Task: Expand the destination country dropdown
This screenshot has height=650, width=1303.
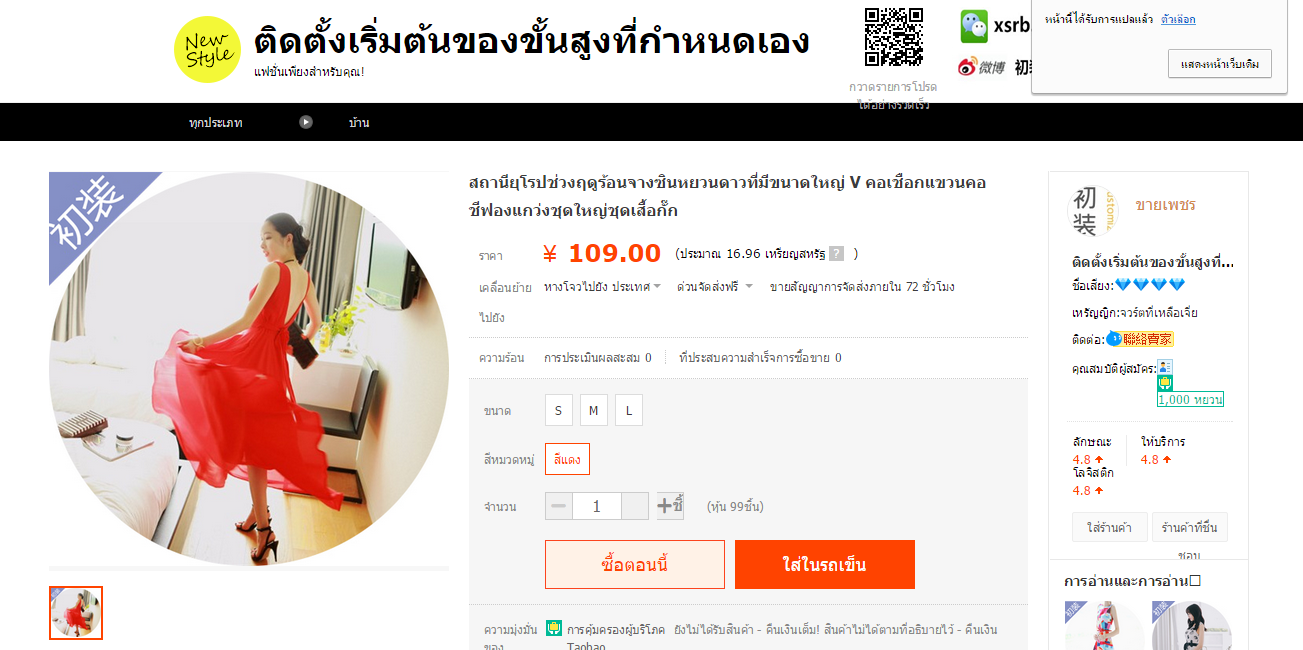Action: (603, 287)
